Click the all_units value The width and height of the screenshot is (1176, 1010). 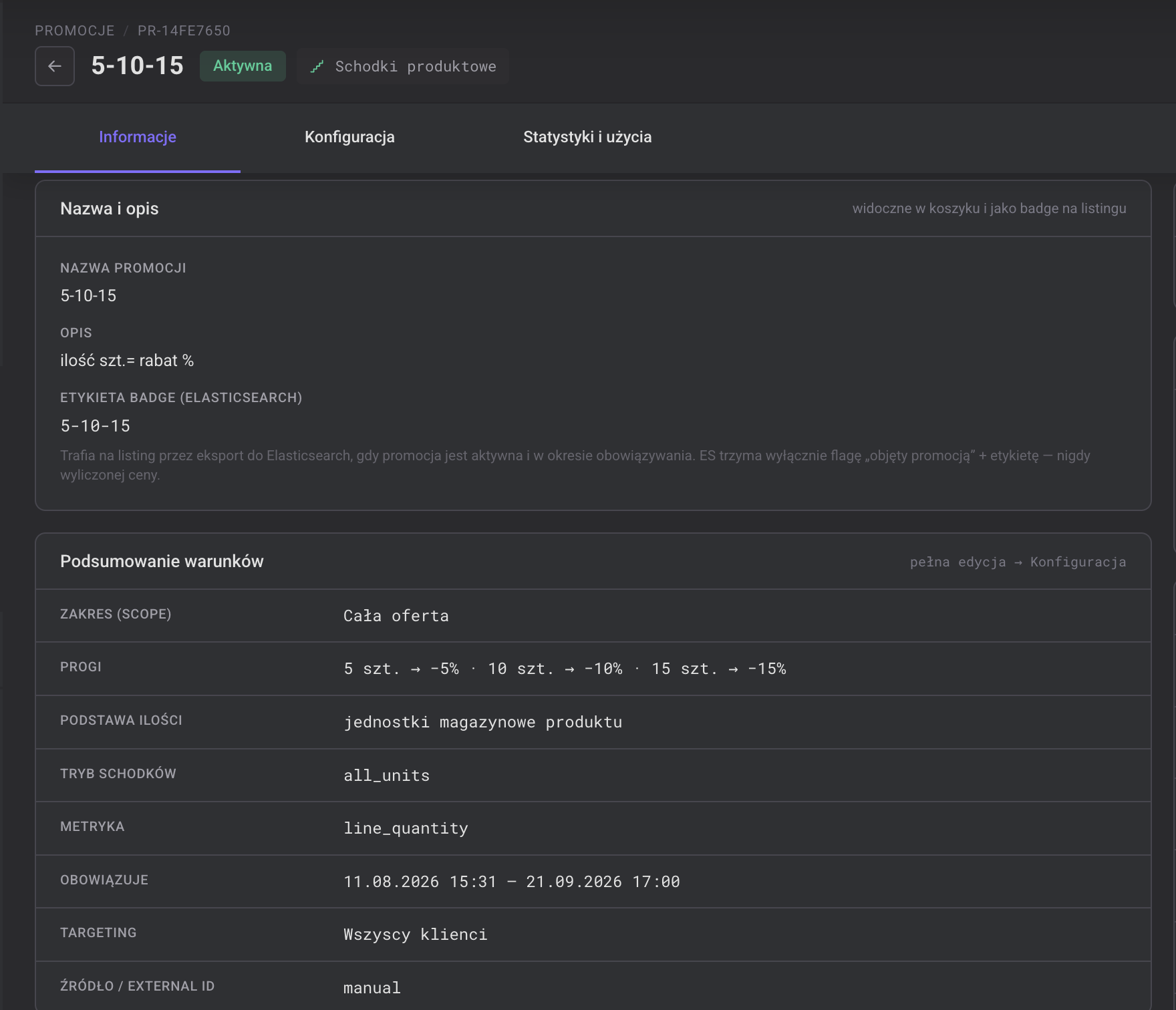pyautogui.click(x=386, y=776)
